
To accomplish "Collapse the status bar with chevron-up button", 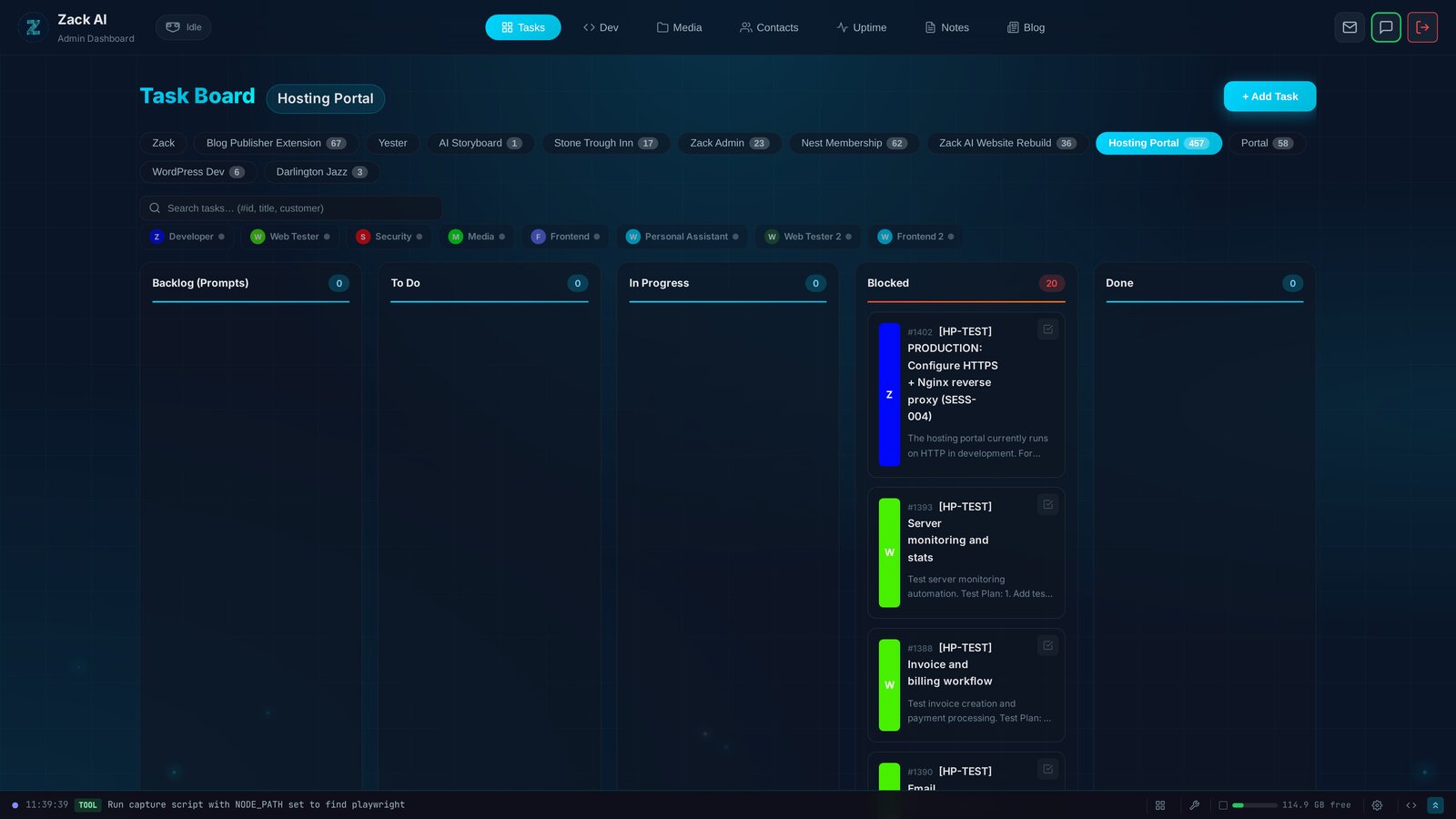I will (x=1436, y=805).
